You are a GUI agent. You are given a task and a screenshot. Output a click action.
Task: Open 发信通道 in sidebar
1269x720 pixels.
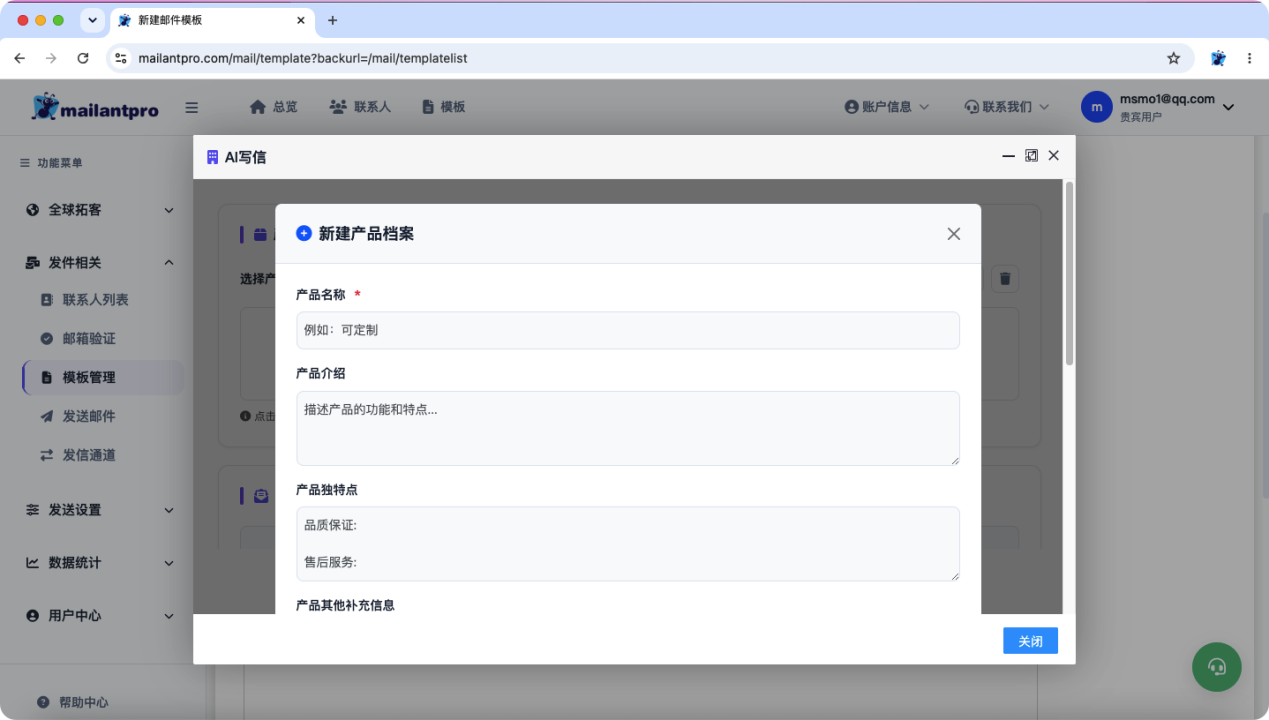coord(89,455)
